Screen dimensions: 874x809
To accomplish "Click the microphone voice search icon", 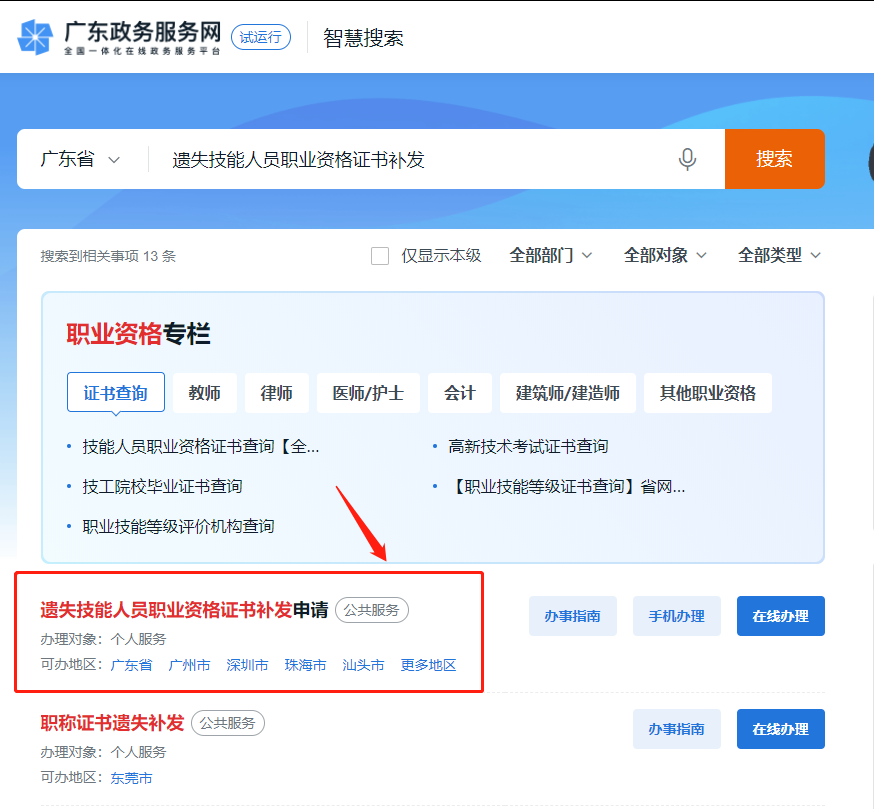I will point(687,159).
